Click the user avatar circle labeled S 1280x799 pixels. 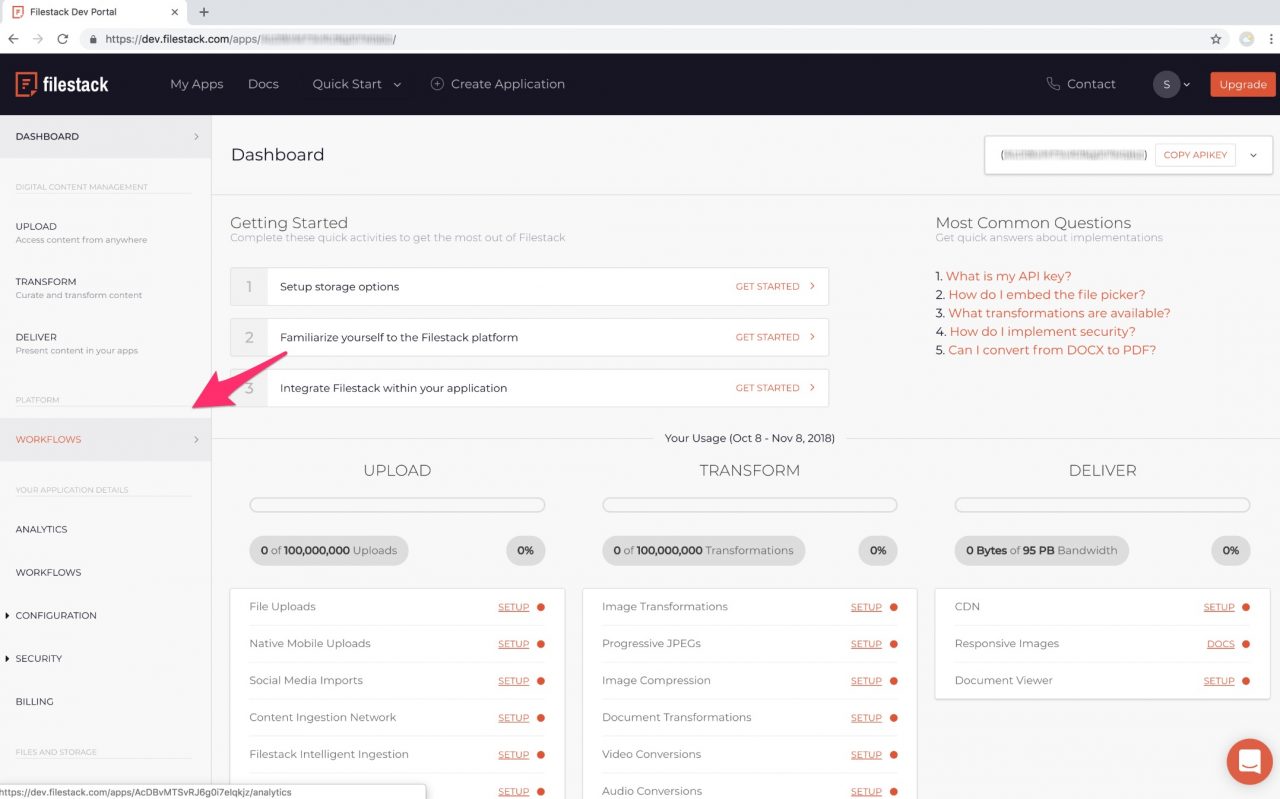click(1166, 84)
